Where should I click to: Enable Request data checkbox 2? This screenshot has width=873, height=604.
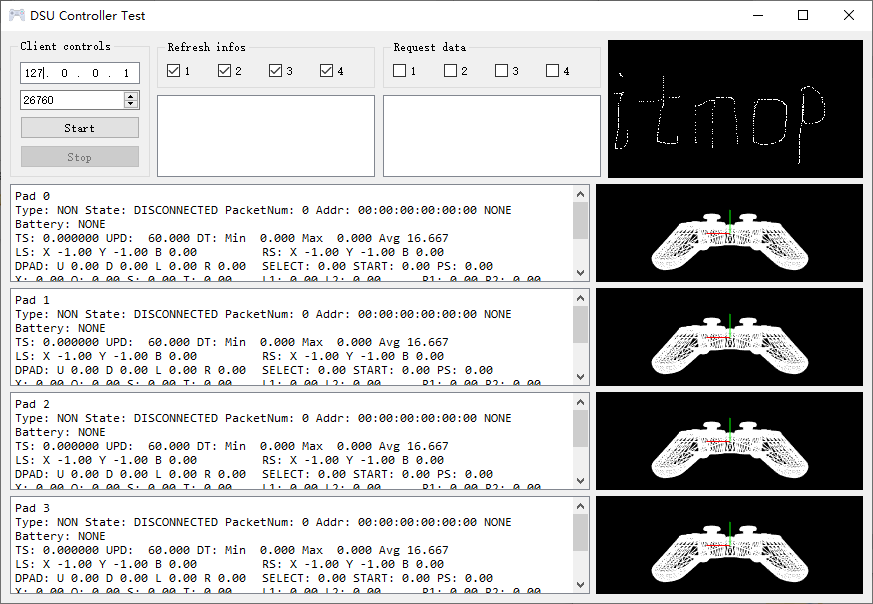[x=451, y=71]
